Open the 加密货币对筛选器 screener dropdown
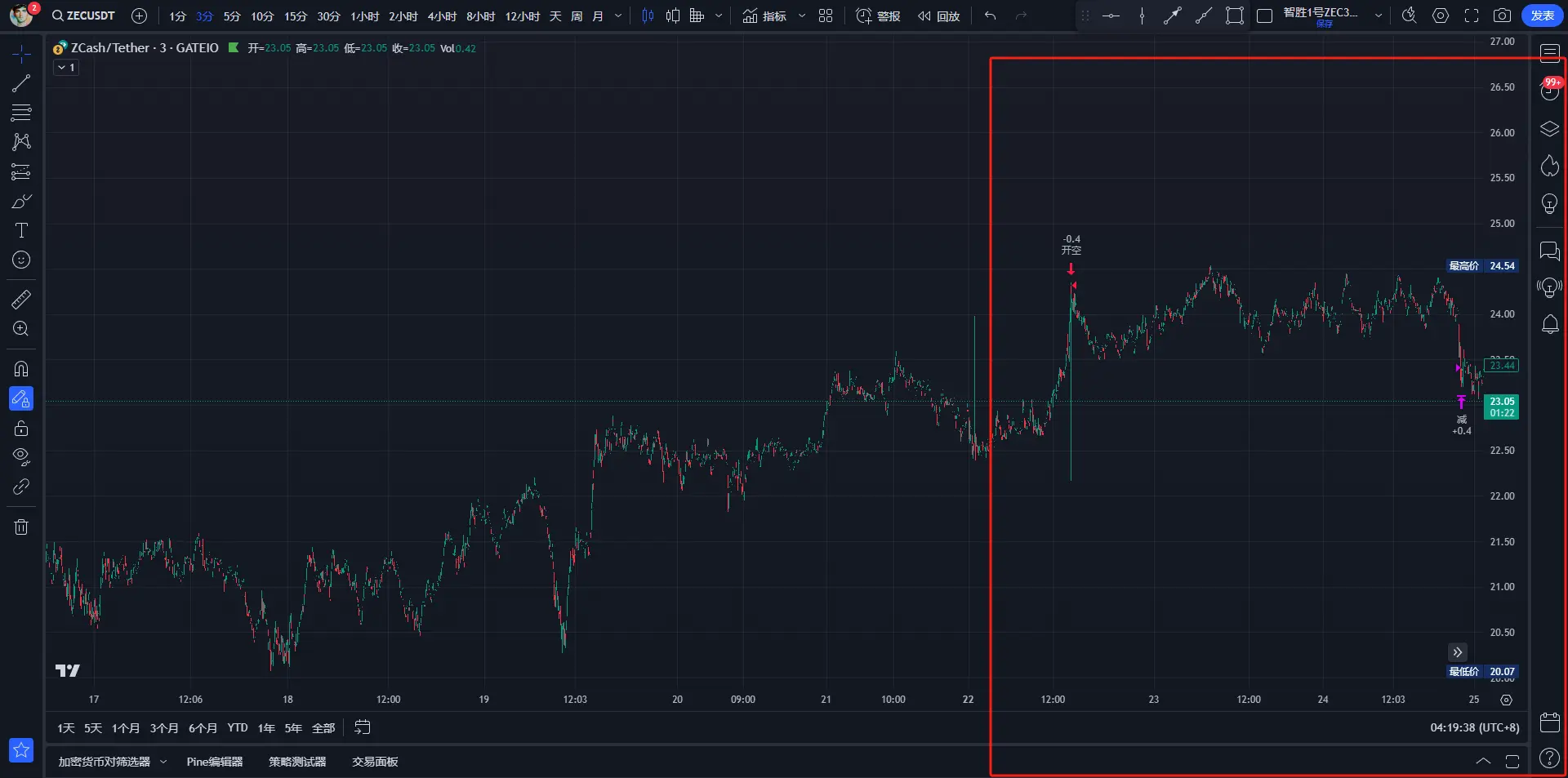Image resolution: width=1568 pixels, height=778 pixels. 112,762
